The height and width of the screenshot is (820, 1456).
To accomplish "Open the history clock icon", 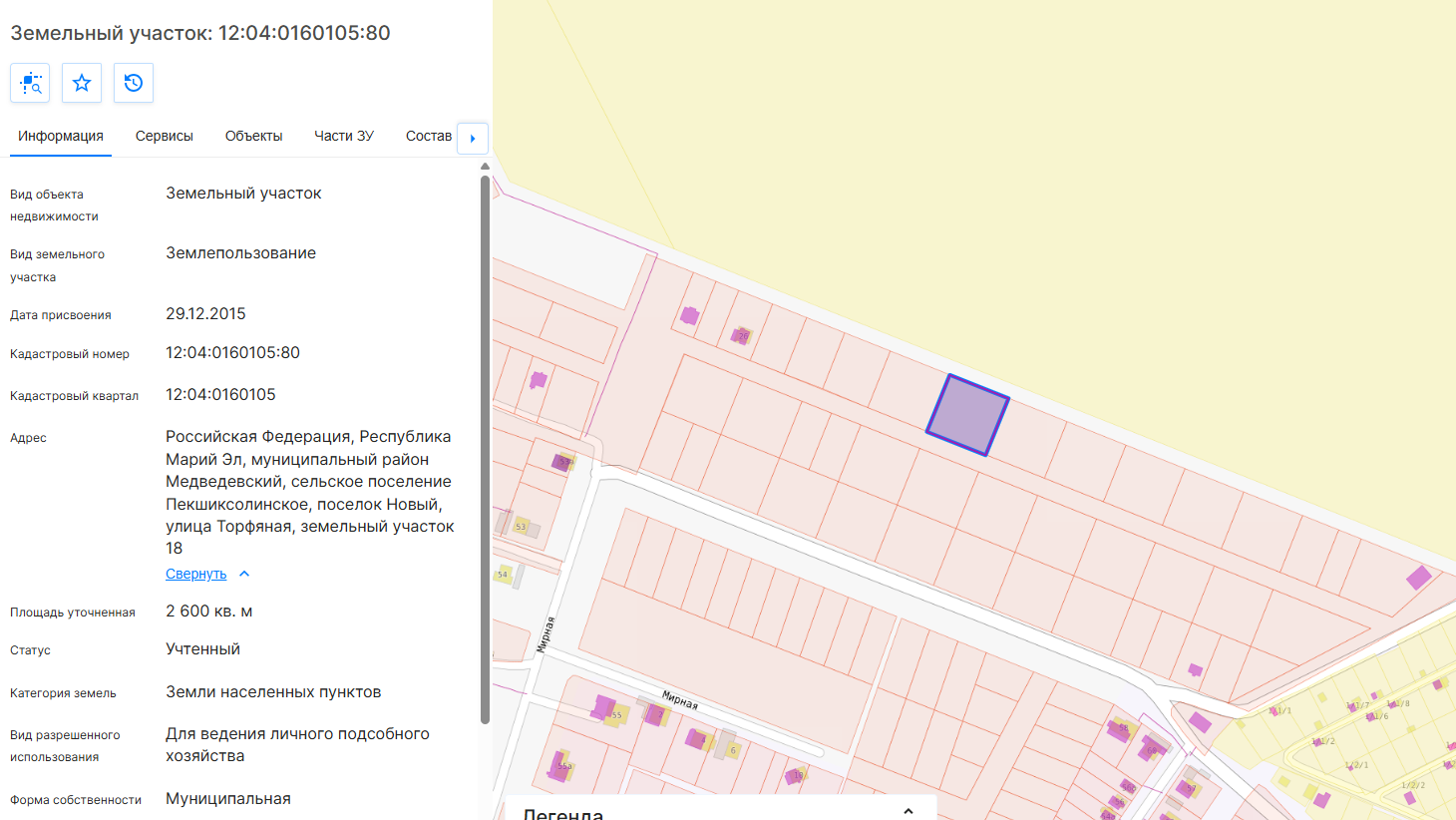I will [134, 83].
